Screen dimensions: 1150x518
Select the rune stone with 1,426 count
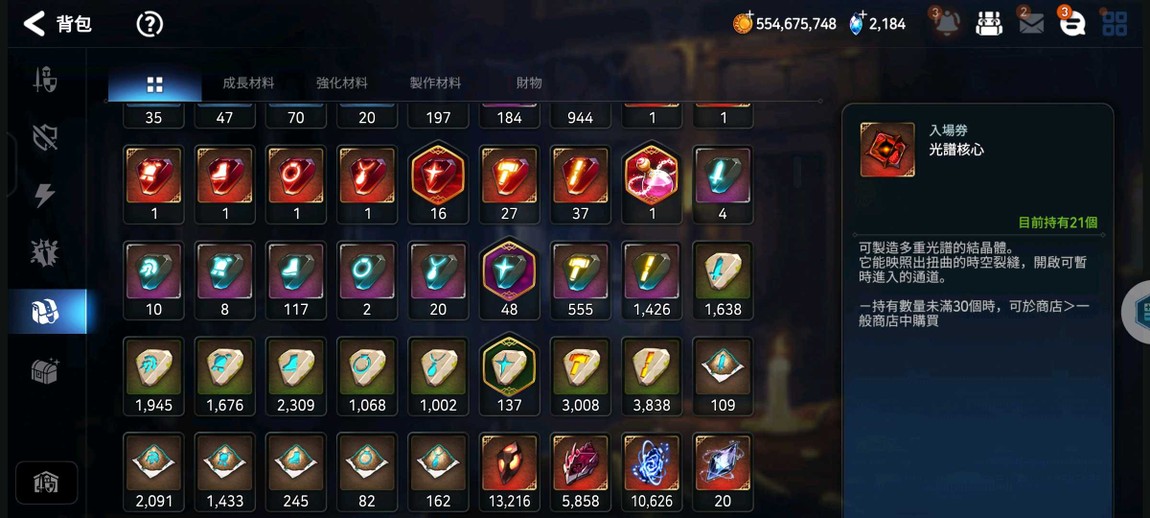click(x=651, y=280)
